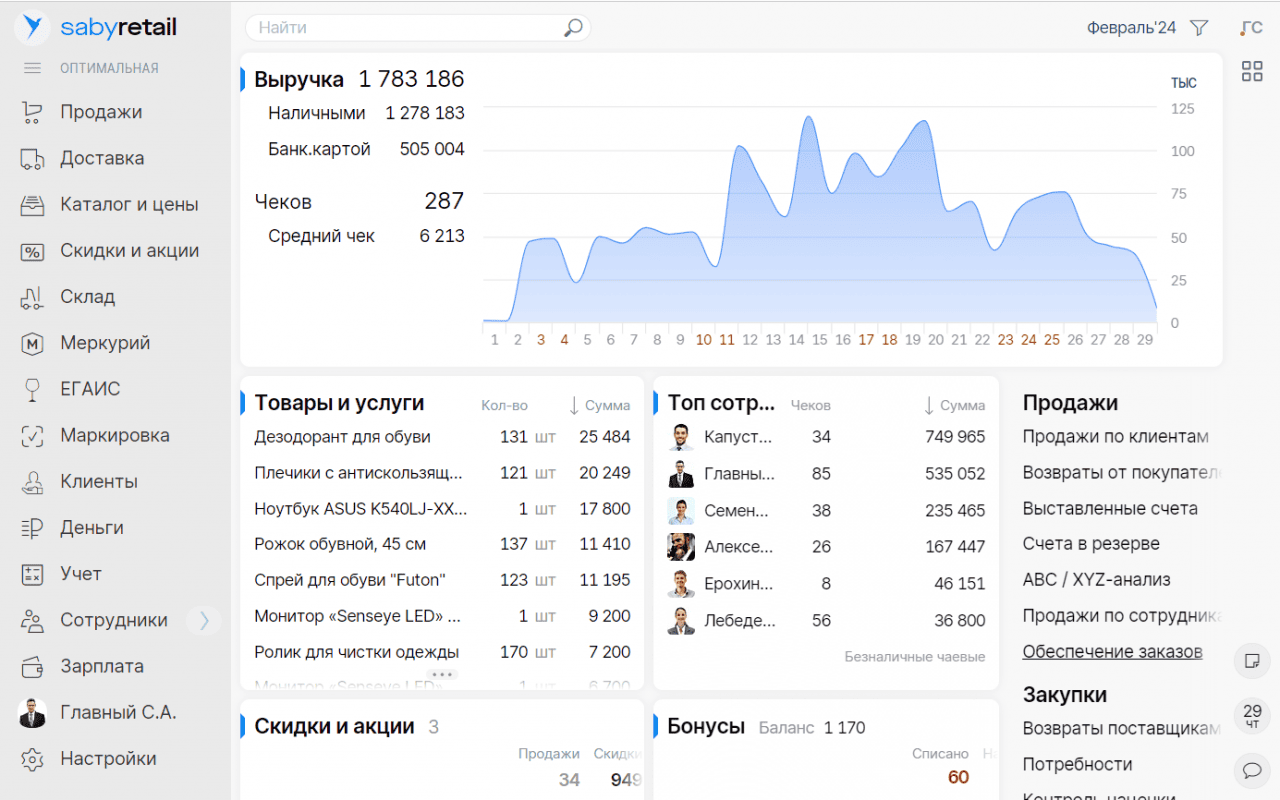1280x800 pixels.
Task: Go to Скидки и акции menu item
Action: click(x=129, y=251)
